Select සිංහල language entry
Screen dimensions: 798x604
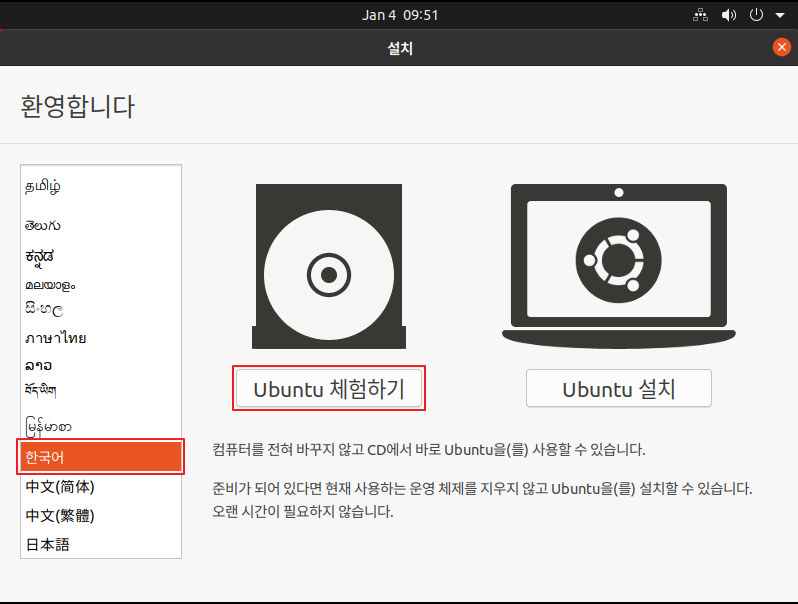click(x=101, y=309)
